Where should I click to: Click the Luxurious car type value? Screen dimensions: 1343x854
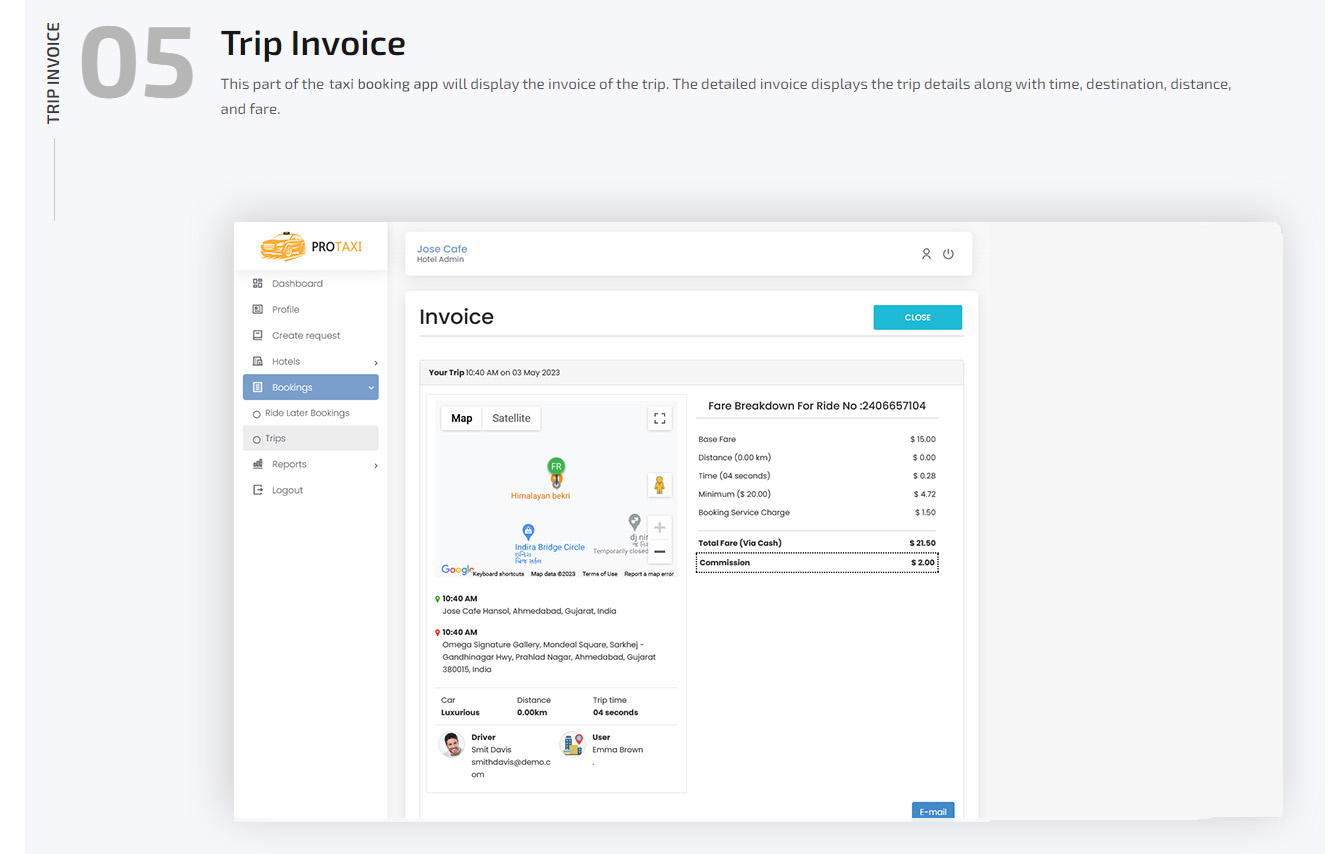pos(460,713)
